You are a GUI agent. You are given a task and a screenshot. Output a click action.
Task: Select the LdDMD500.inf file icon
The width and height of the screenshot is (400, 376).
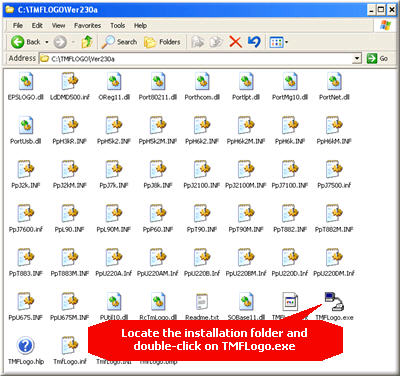tap(70, 82)
